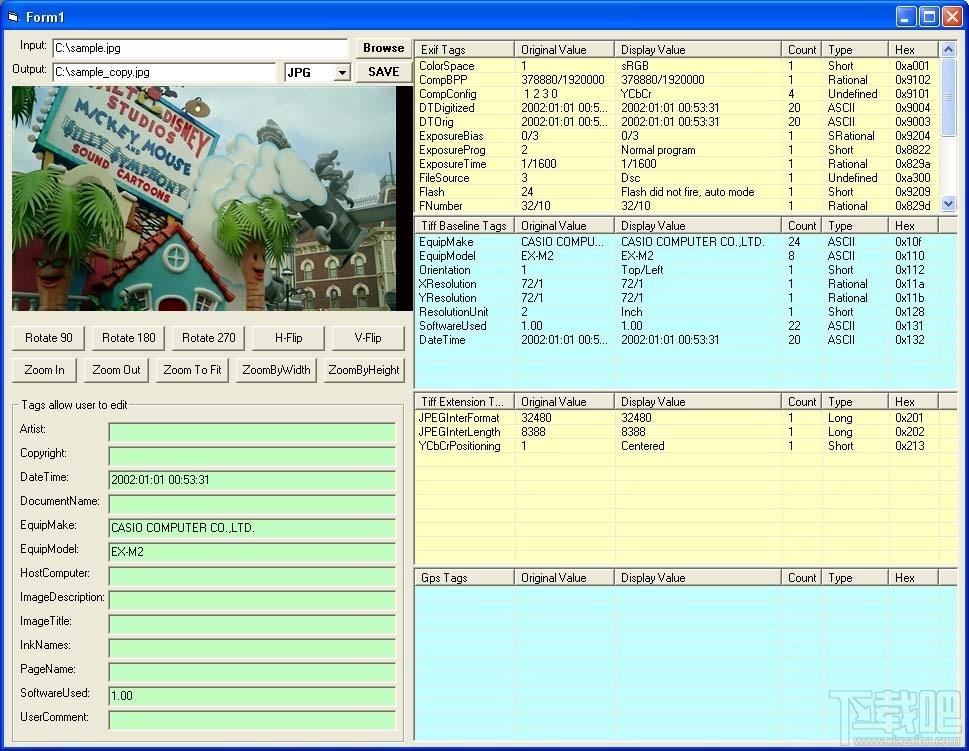The height and width of the screenshot is (751, 969).
Task: Click the PageName edit field
Action: point(252,672)
